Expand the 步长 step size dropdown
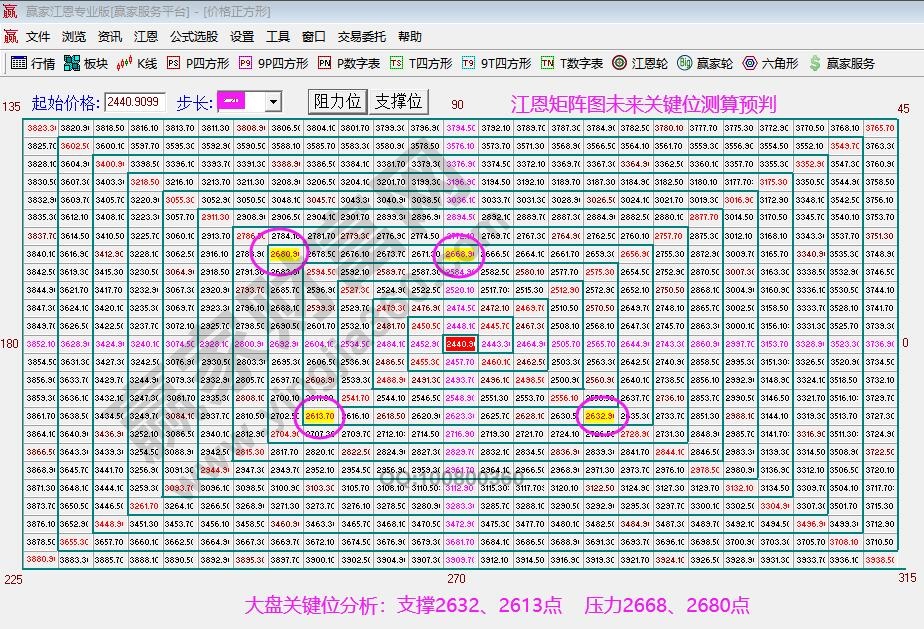Image resolution: width=924 pixels, height=629 pixels. tap(272, 101)
